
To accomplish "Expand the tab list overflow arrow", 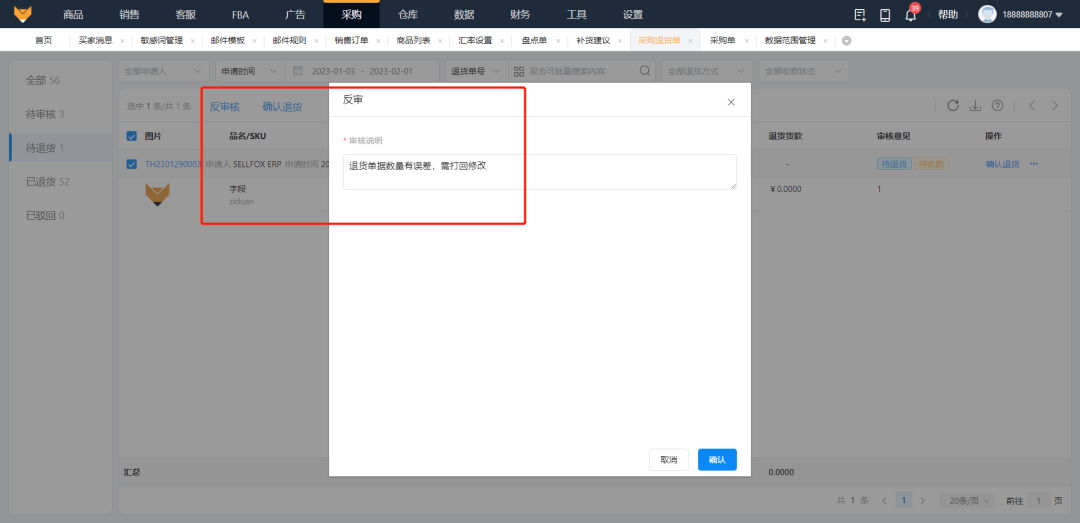I will [847, 41].
